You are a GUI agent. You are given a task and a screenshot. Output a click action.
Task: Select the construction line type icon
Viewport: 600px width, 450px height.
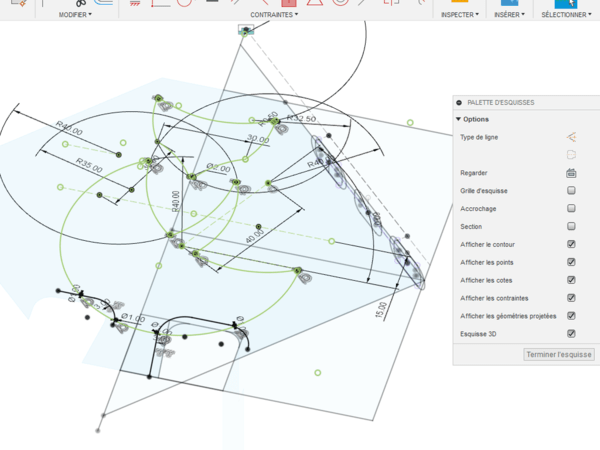coord(571,137)
